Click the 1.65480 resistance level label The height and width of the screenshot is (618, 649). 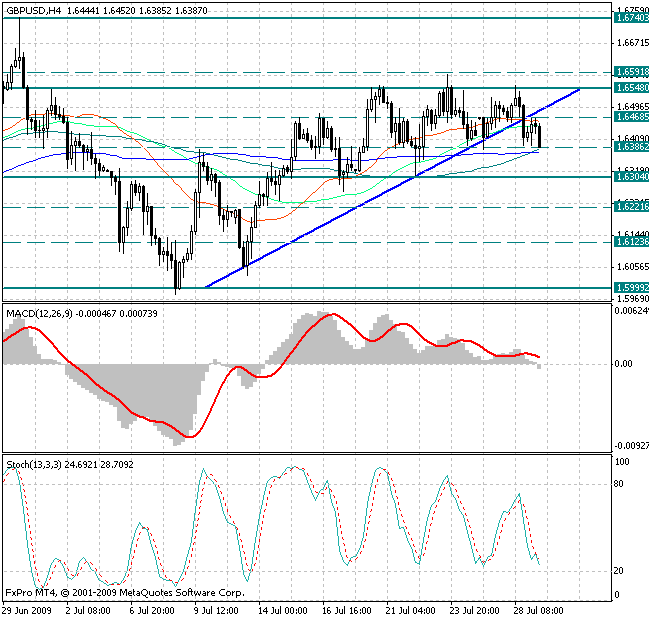point(631,88)
